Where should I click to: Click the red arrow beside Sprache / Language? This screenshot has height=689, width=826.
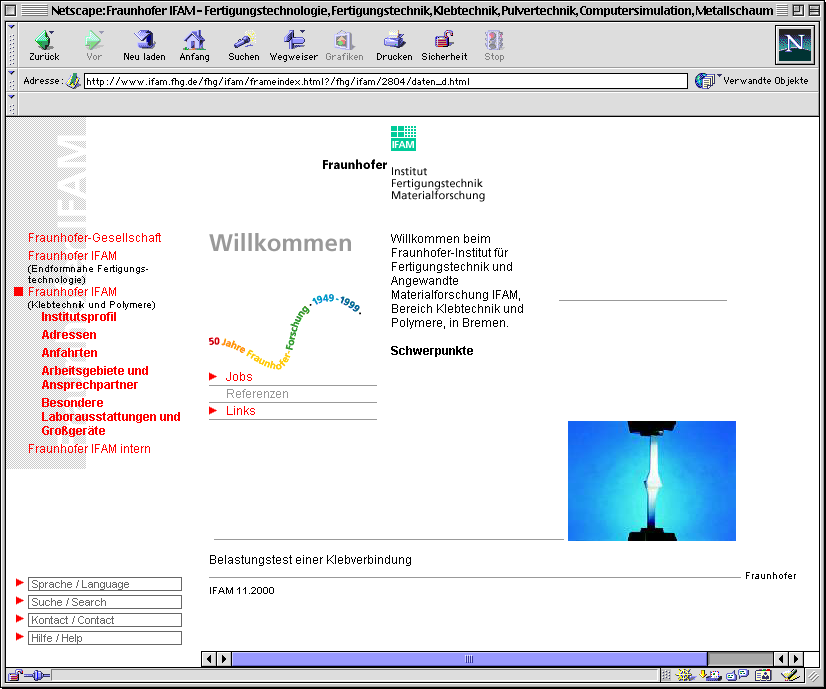(20, 583)
